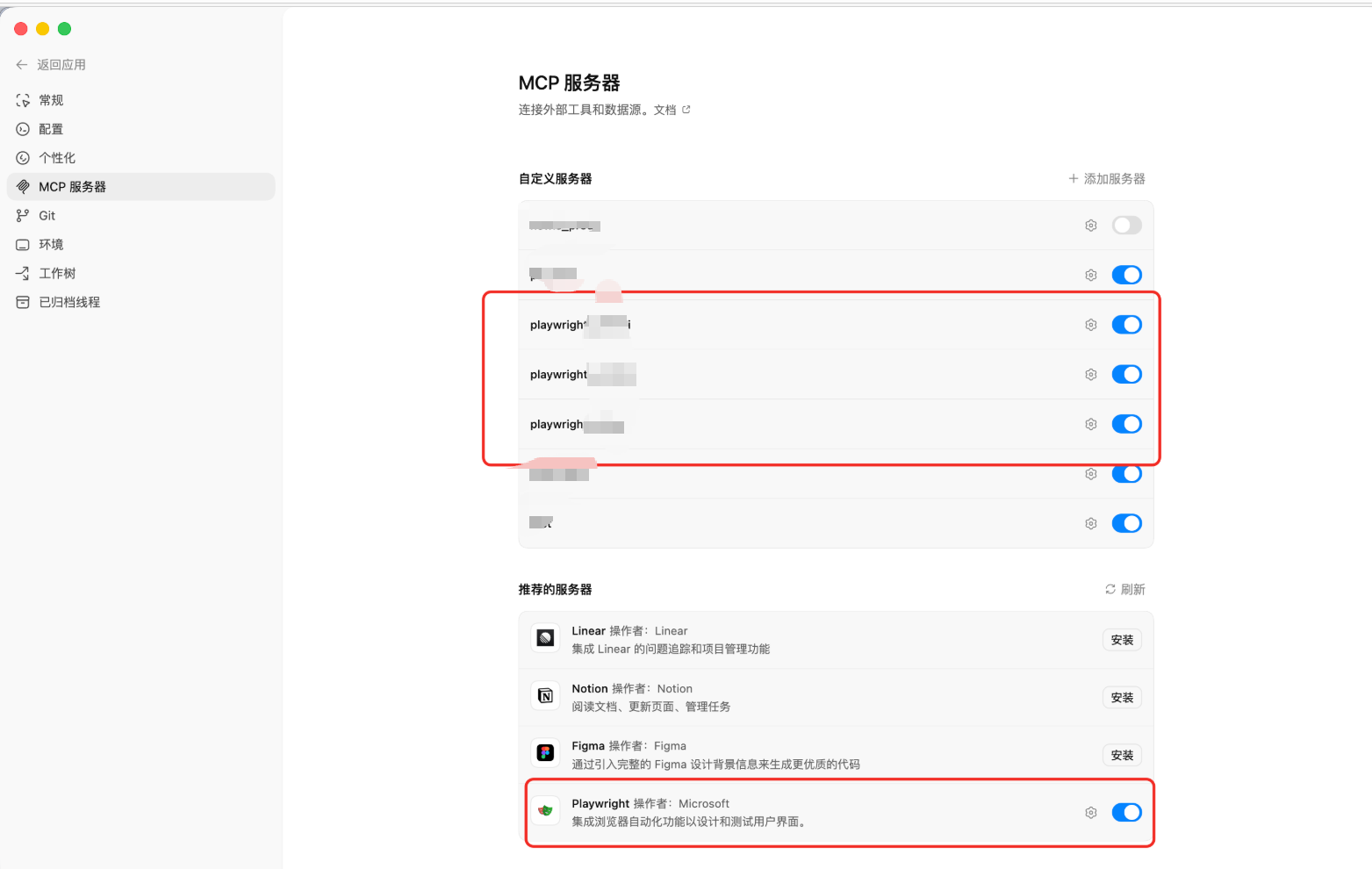Click the external link icon beside 文档

pos(686,110)
